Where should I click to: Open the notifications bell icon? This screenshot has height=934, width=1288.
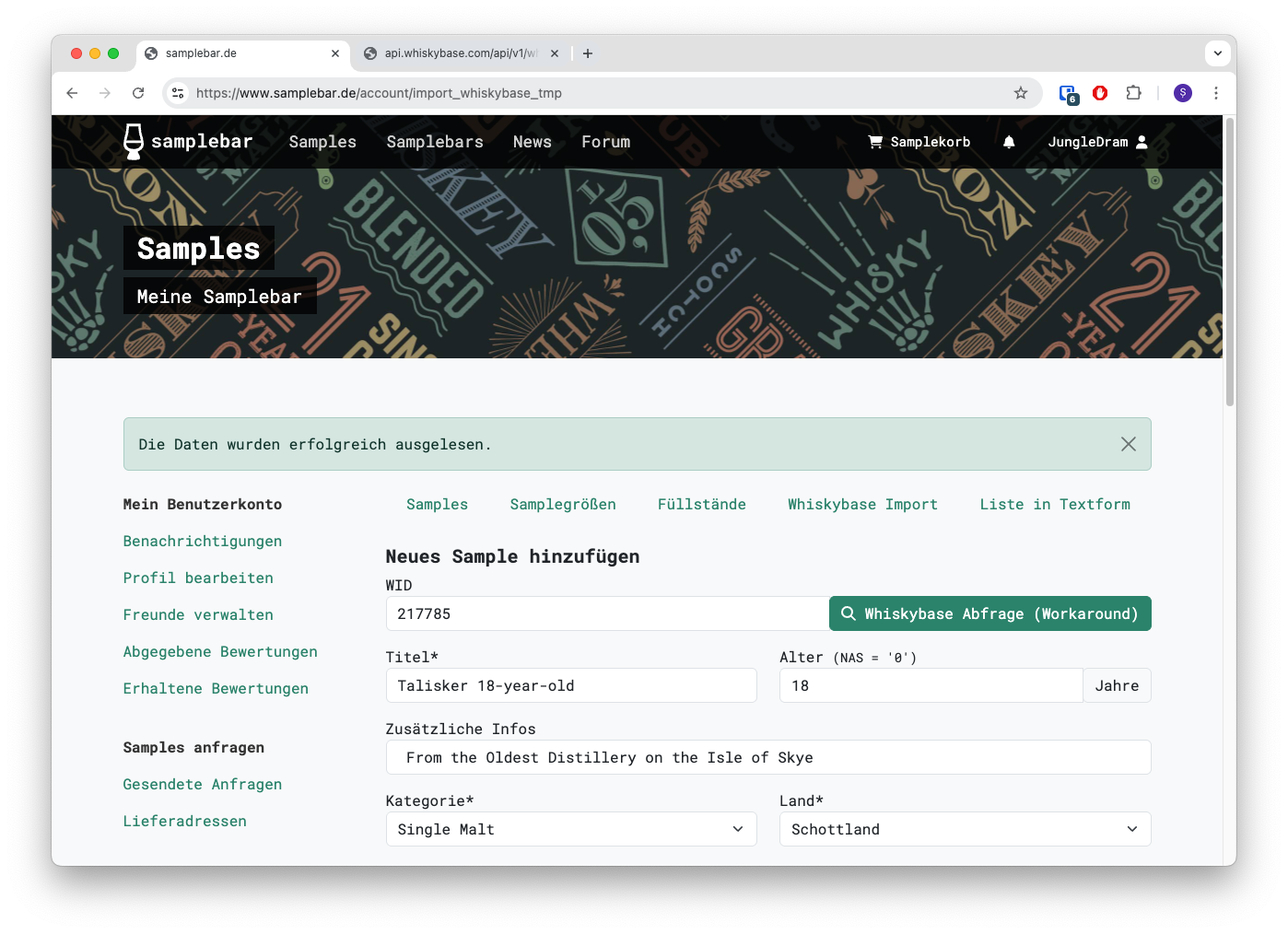1009,142
